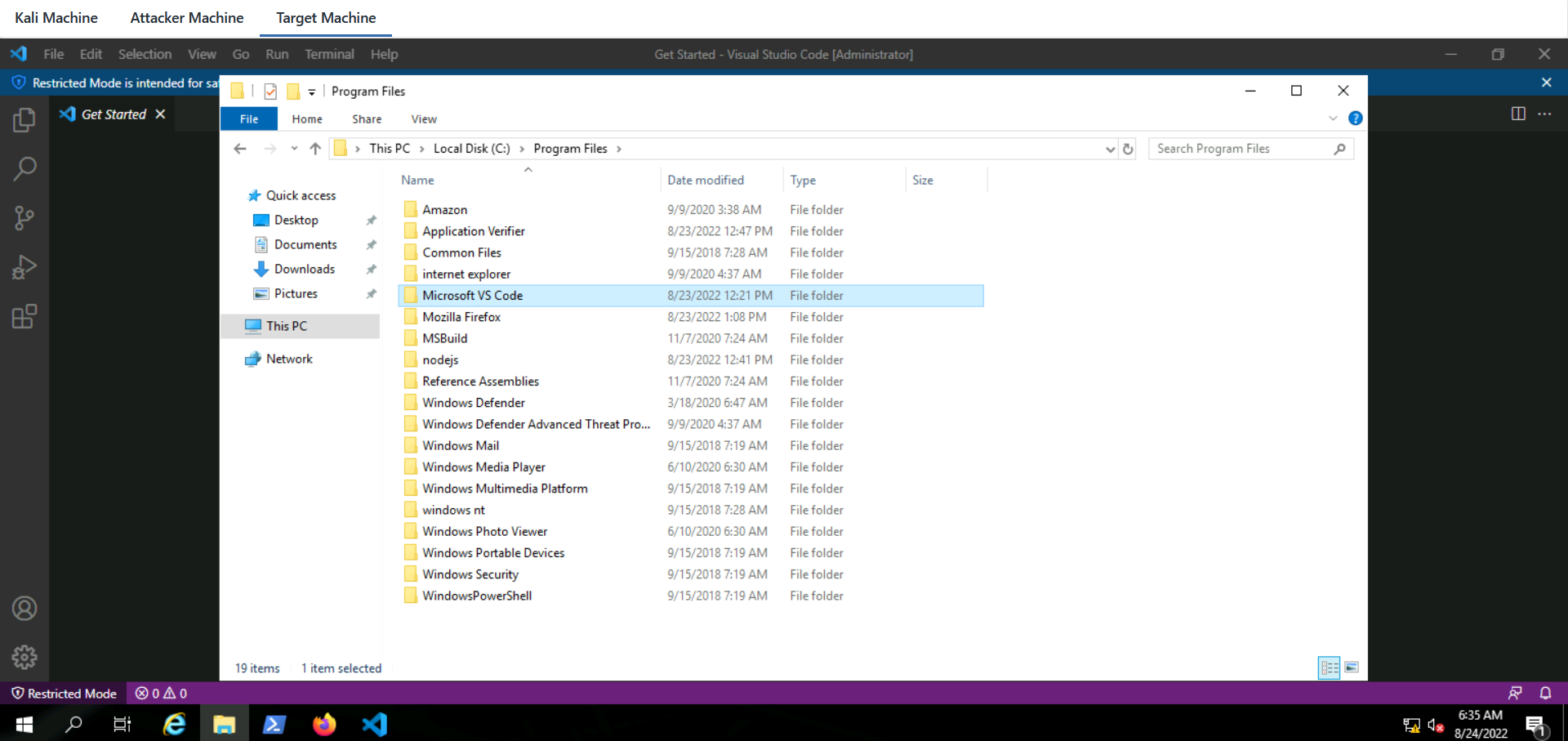Image resolution: width=1568 pixels, height=741 pixels.
Task: Click Restricted Mode in the status bar
Action: 64,693
